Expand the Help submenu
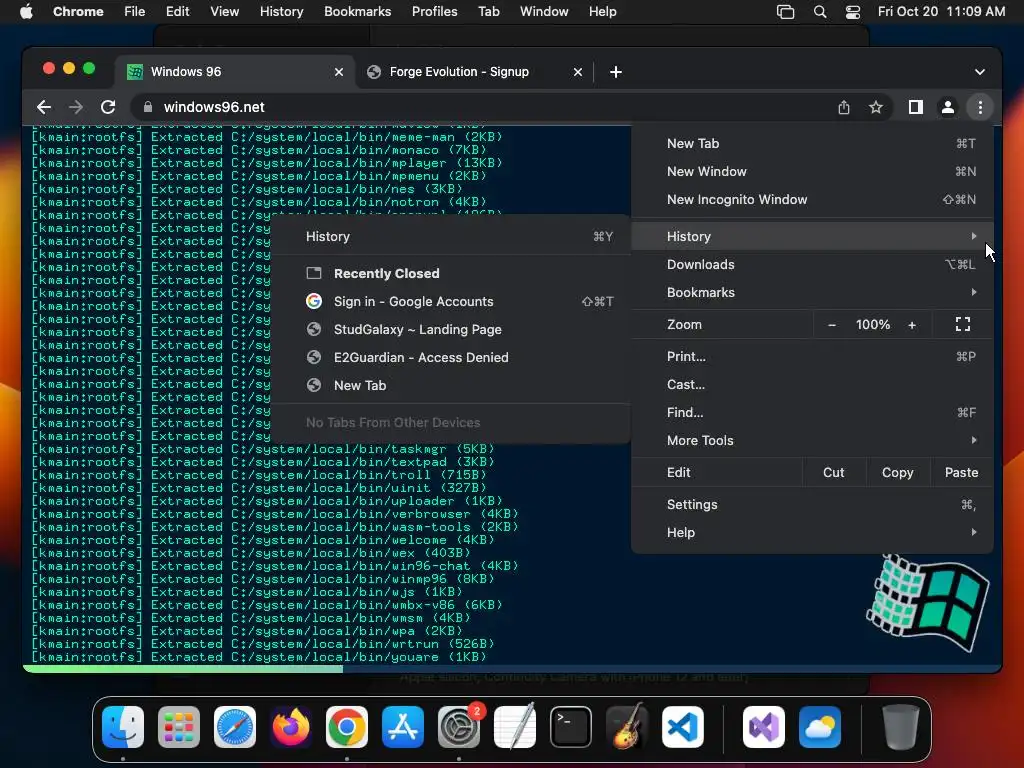The width and height of the screenshot is (1024, 768). (812, 533)
